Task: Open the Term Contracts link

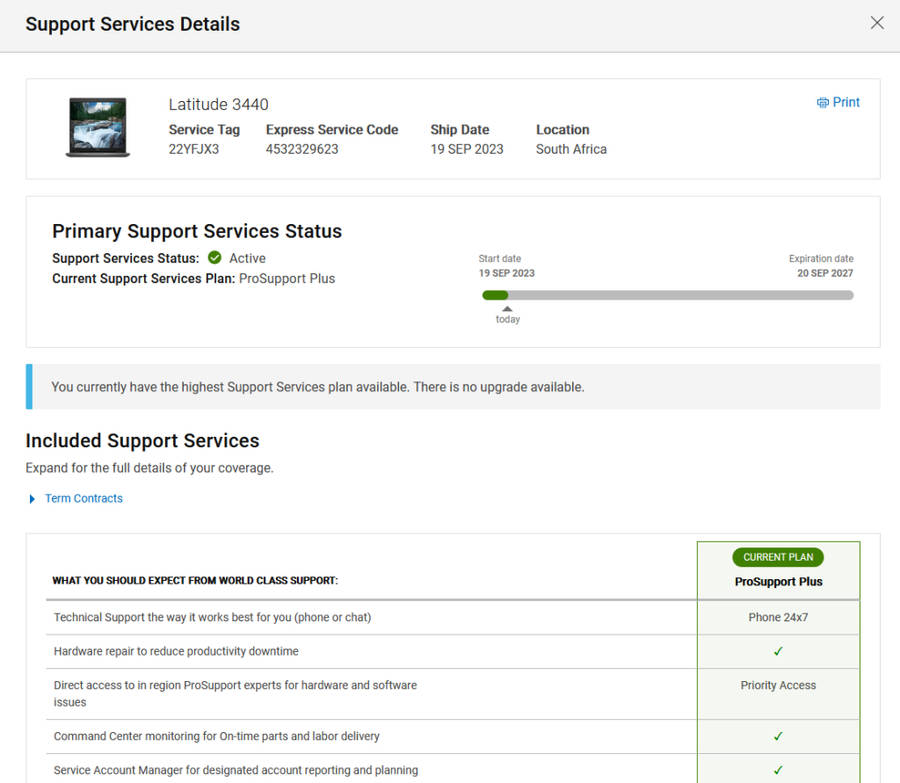Action: tap(84, 498)
